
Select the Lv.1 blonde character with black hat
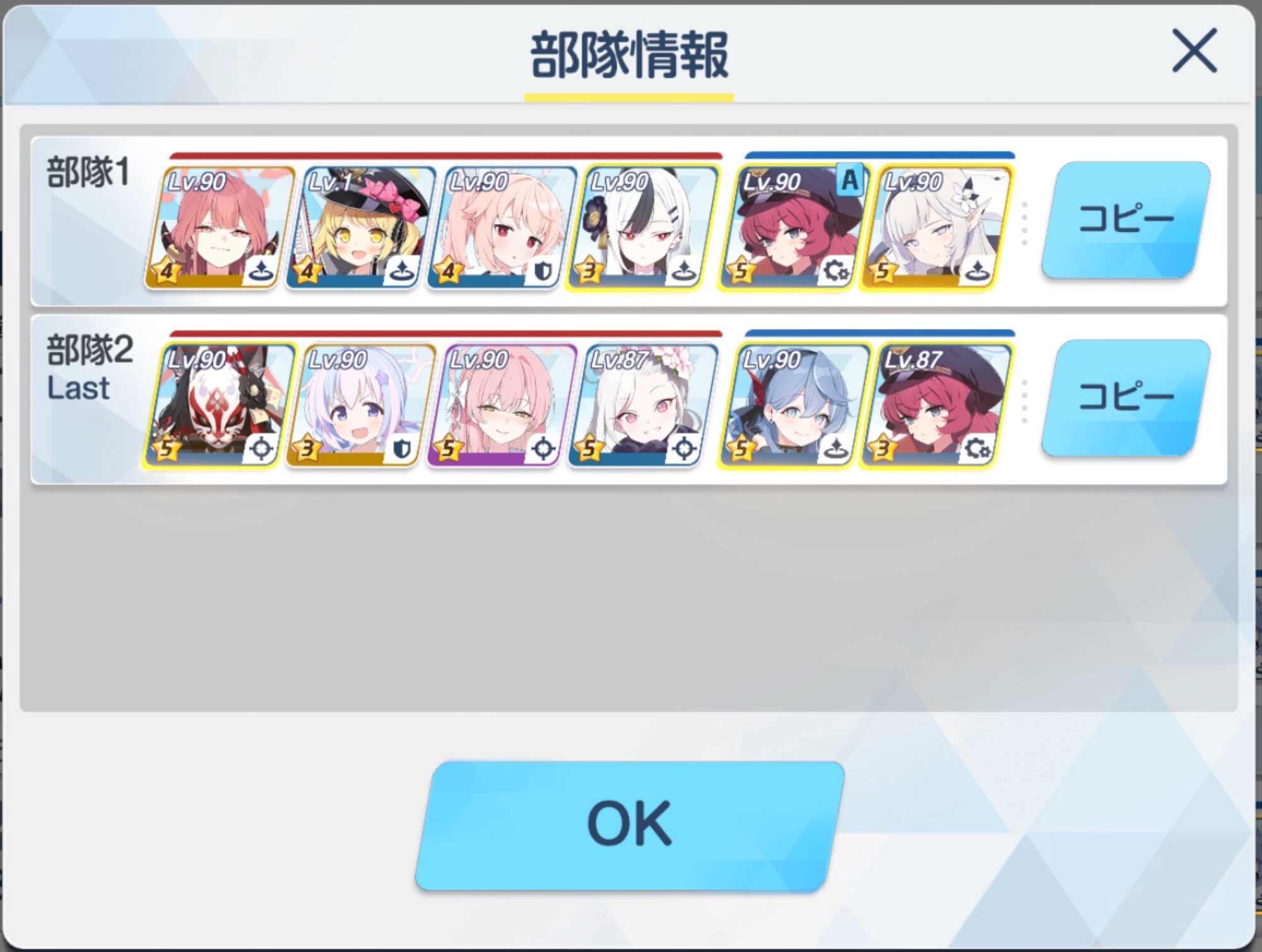click(x=361, y=227)
